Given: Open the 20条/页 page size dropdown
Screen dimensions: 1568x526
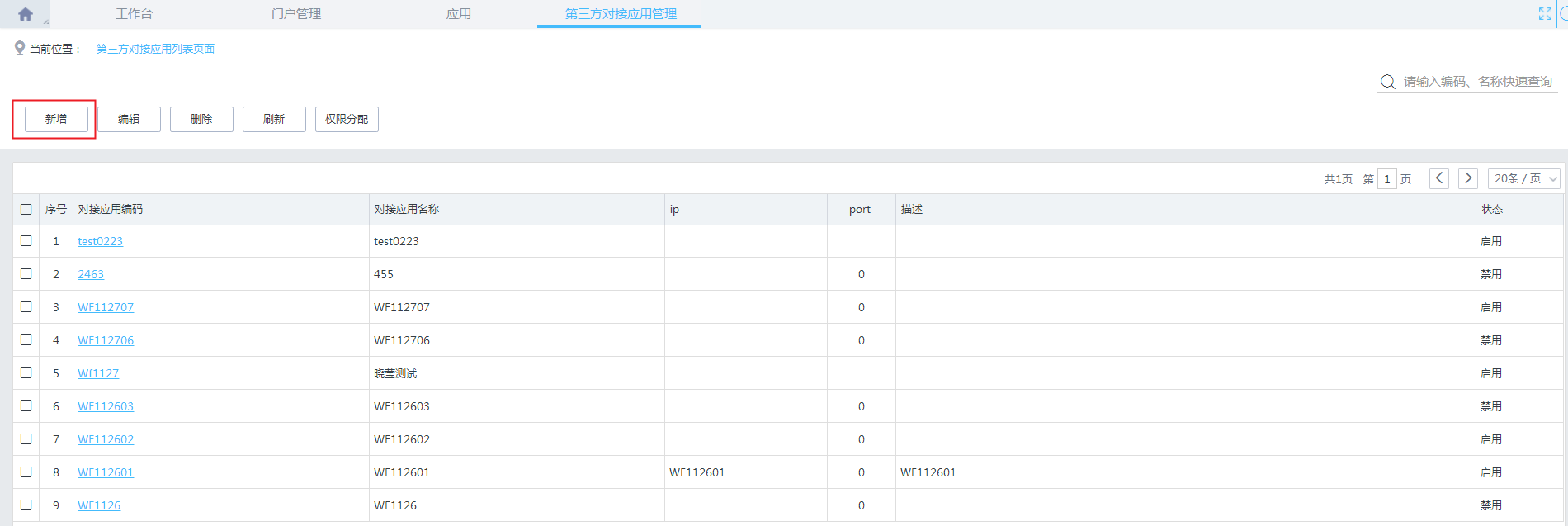Looking at the screenshot, I should click(1523, 178).
